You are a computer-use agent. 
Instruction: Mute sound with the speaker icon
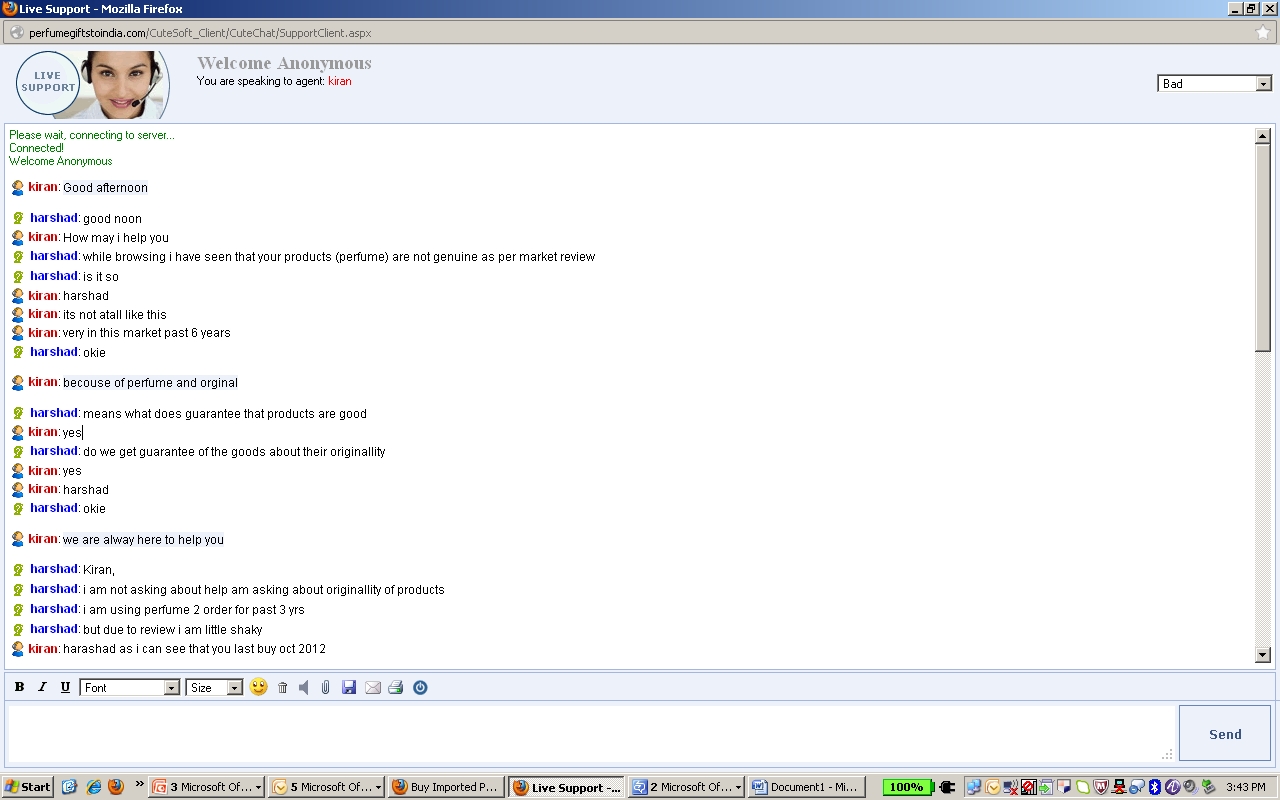[x=304, y=688]
